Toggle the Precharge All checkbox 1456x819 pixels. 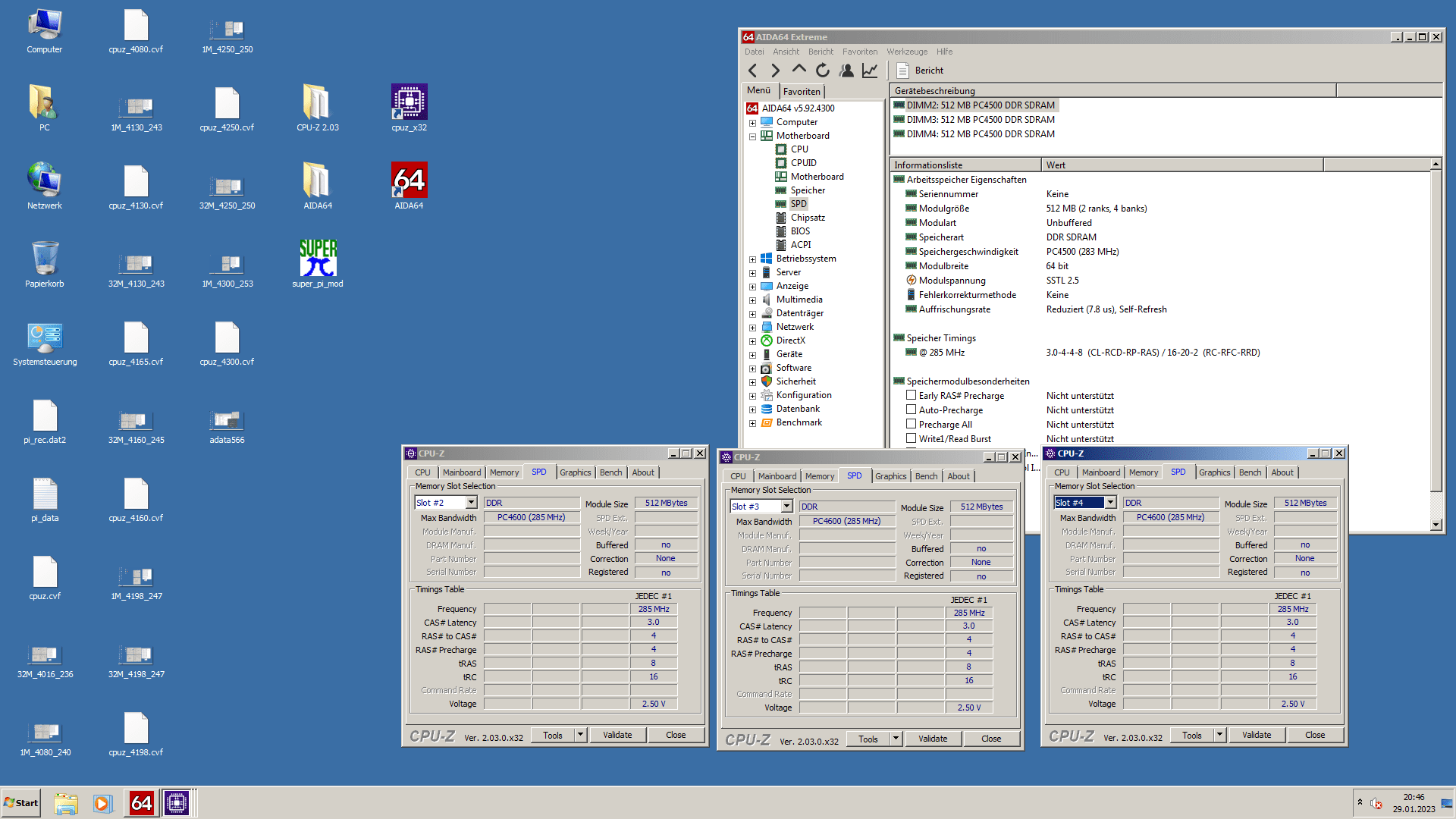click(x=912, y=424)
